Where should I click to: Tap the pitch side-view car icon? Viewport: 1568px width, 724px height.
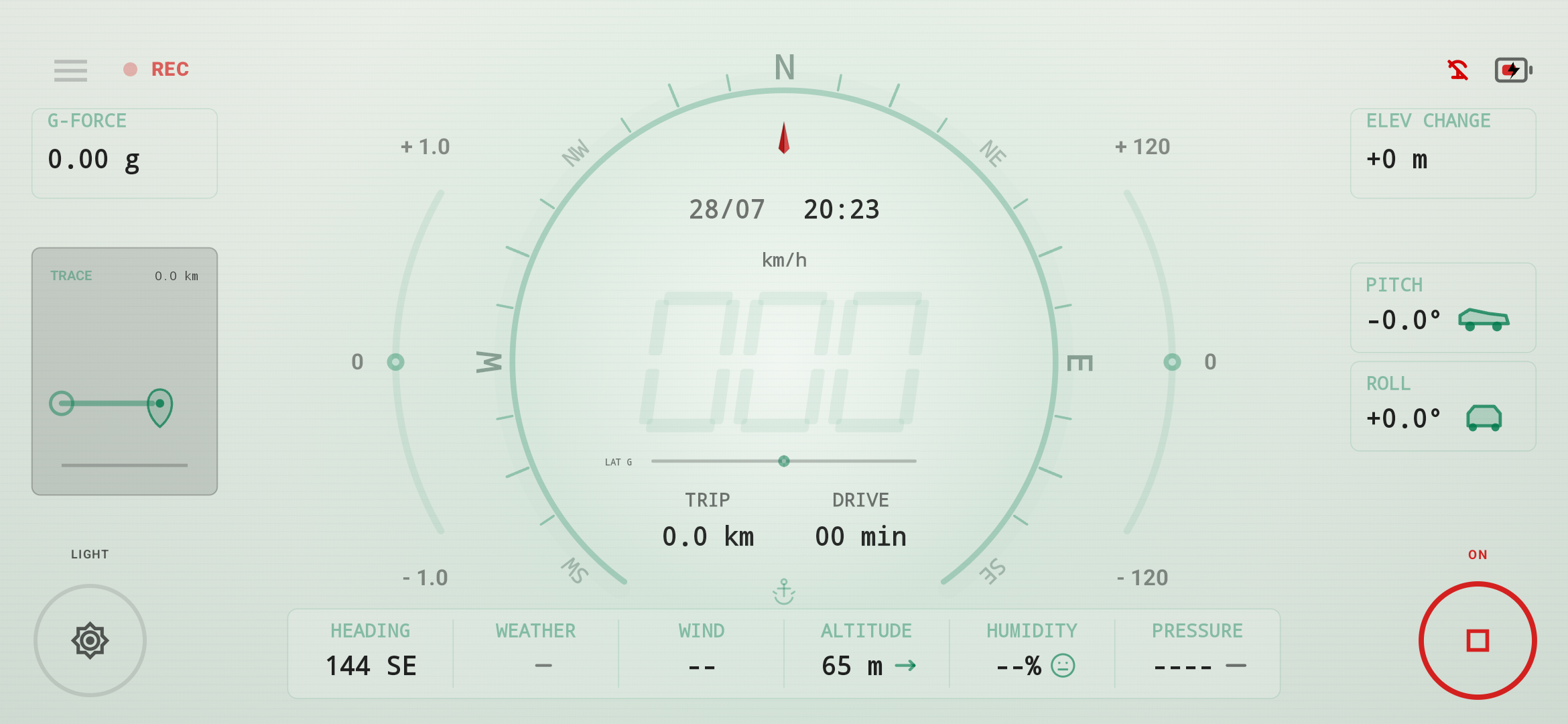(1484, 320)
